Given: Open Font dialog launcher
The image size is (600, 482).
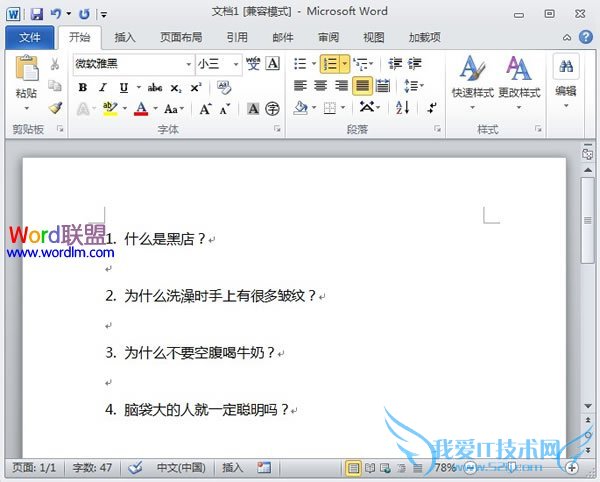Looking at the screenshot, I should 277,129.
